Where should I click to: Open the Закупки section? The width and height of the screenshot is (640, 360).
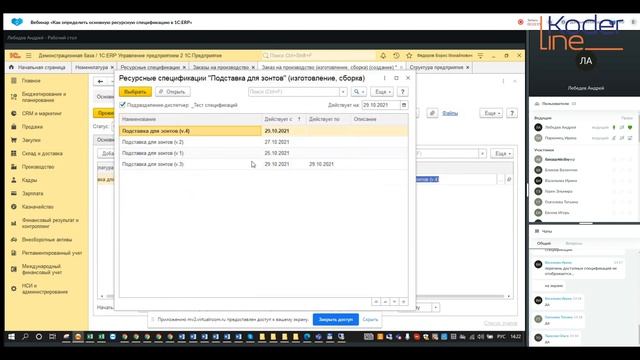(x=31, y=140)
